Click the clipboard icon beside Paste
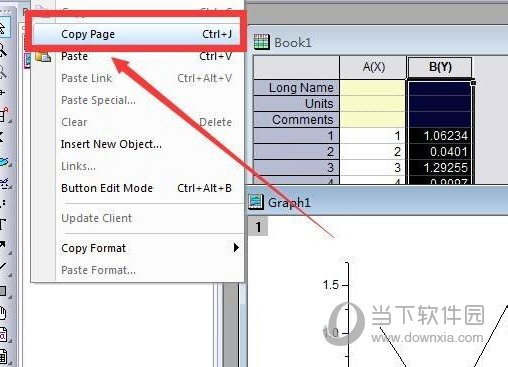 [x=43, y=57]
